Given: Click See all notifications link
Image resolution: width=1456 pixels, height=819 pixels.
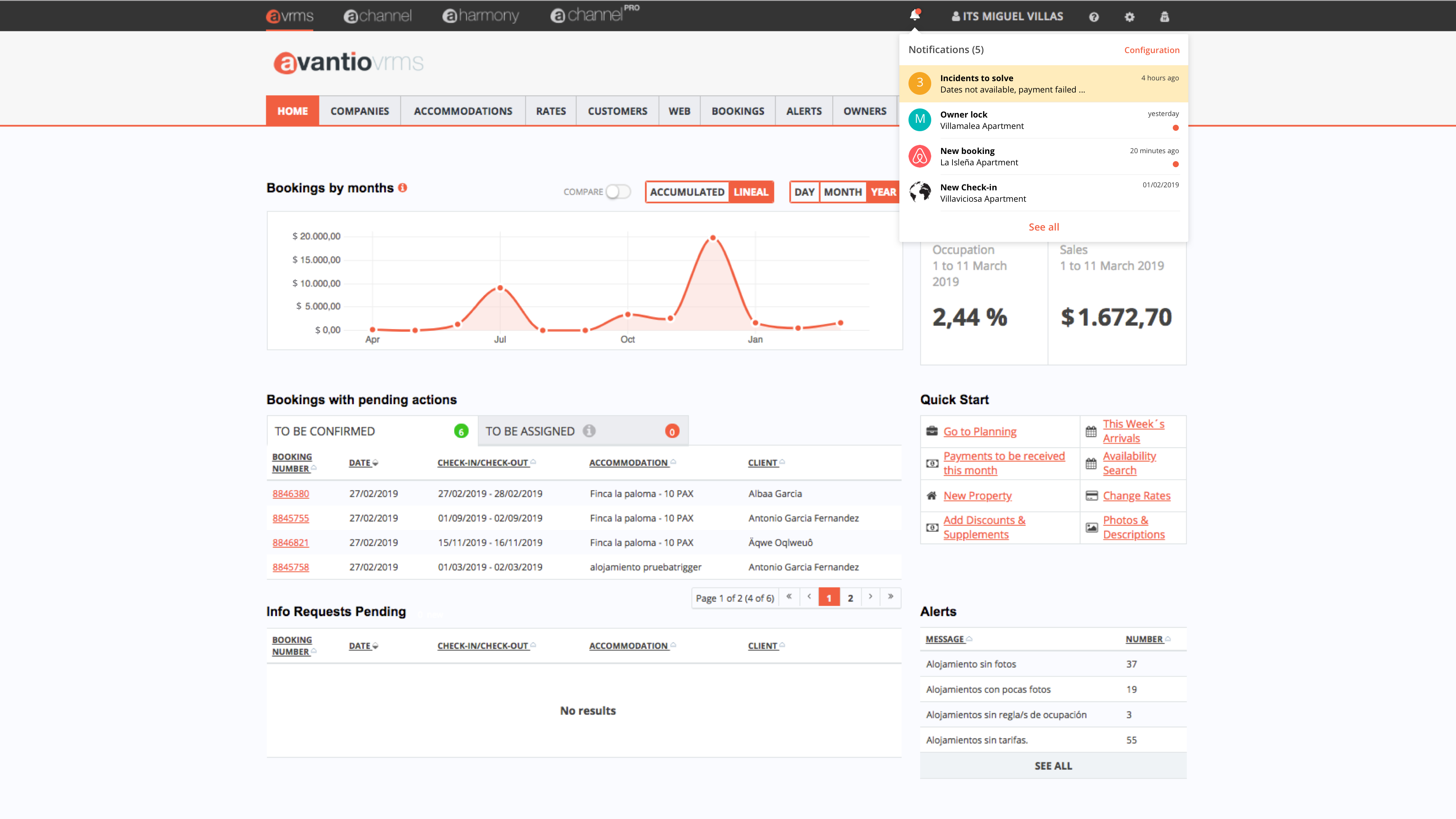Looking at the screenshot, I should (1043, 227).
